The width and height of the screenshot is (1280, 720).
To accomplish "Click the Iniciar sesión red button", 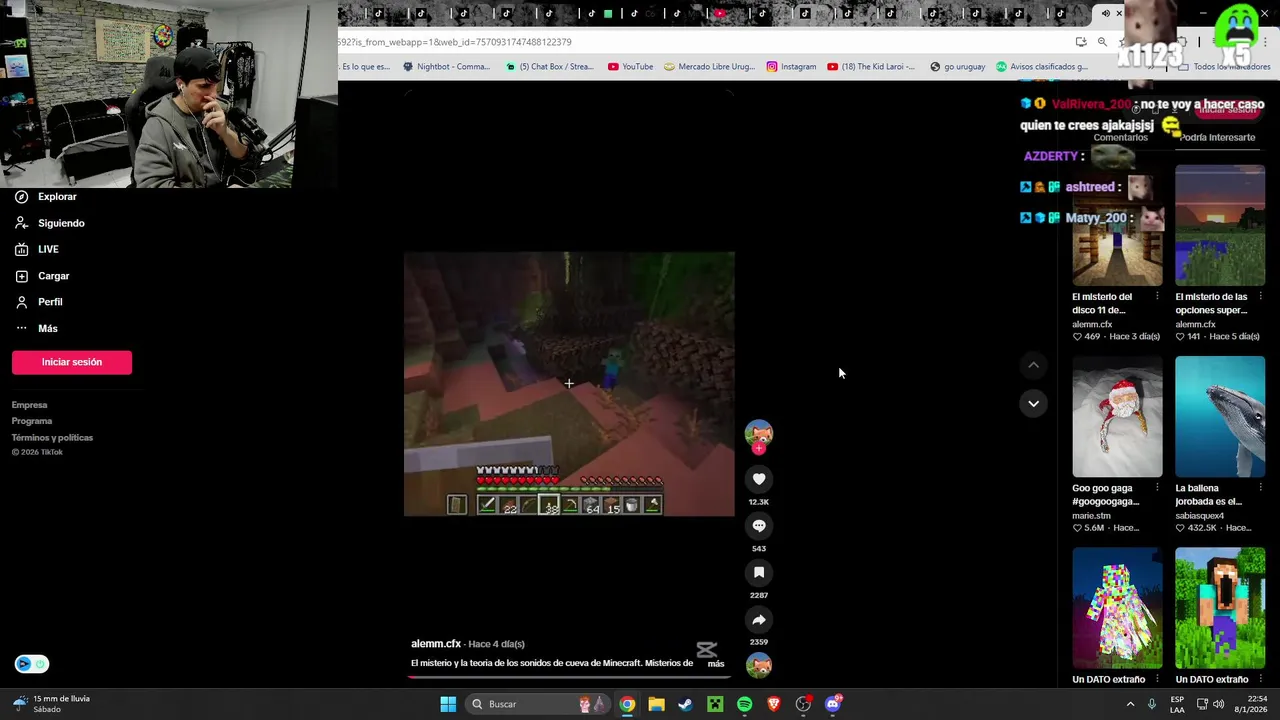I will pos(72,362).
